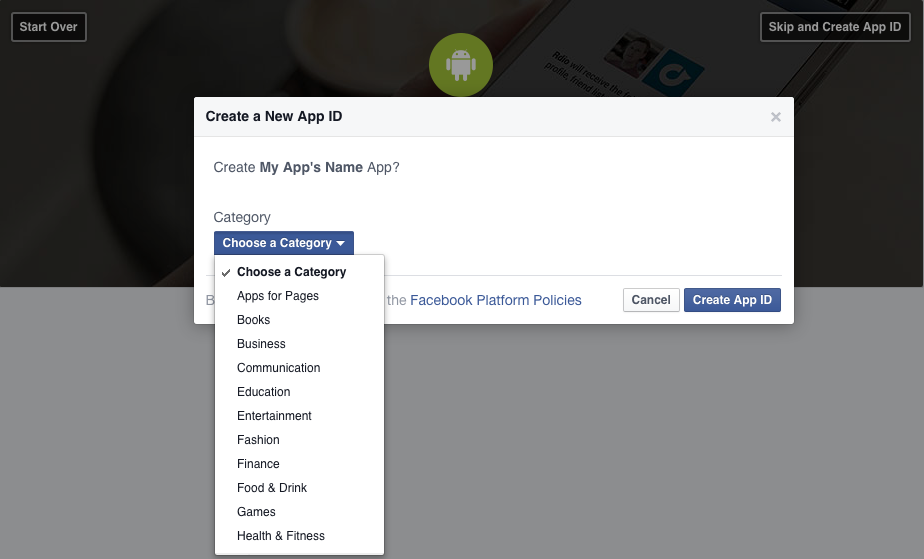
Task: Select Food & Drink category
Action: [x=272, y=488]
